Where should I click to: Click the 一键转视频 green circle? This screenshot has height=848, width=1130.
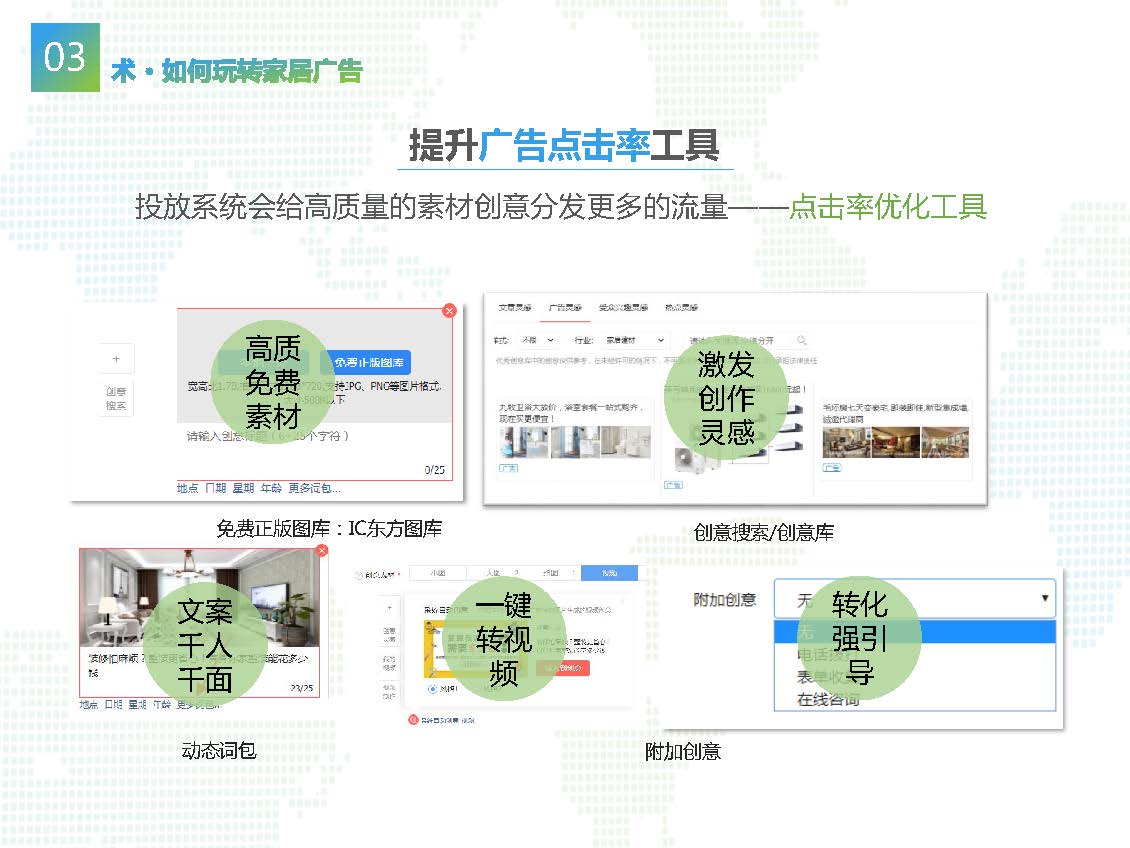pyautogui.click(x=504, y=638)
